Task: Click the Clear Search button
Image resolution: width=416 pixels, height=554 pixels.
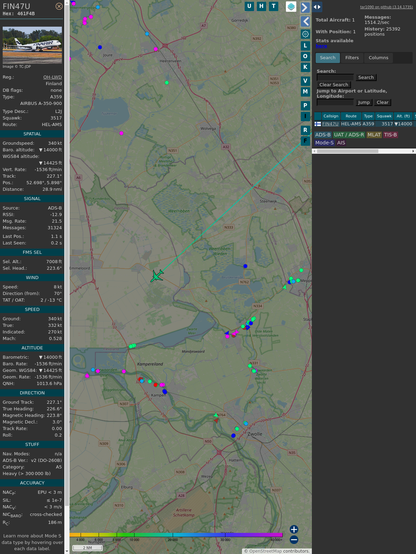Action: [334, 84]
